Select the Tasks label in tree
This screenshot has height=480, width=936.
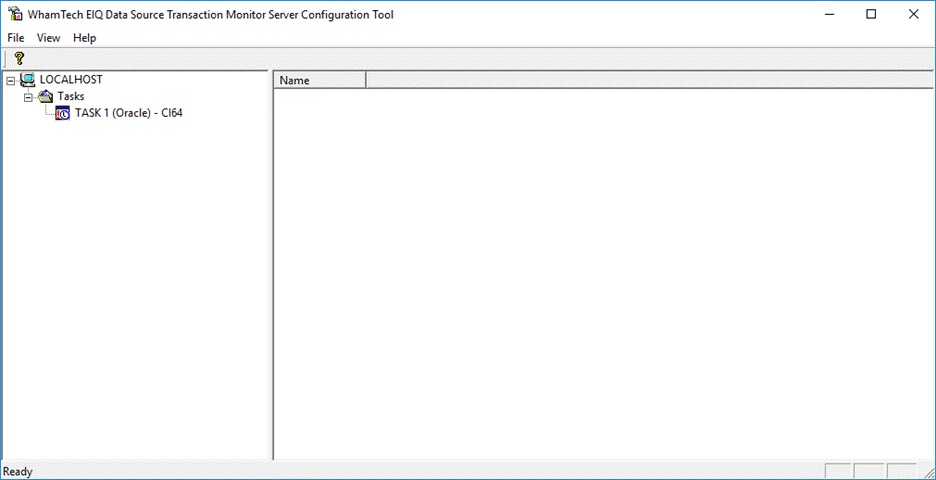click(70, 96)
